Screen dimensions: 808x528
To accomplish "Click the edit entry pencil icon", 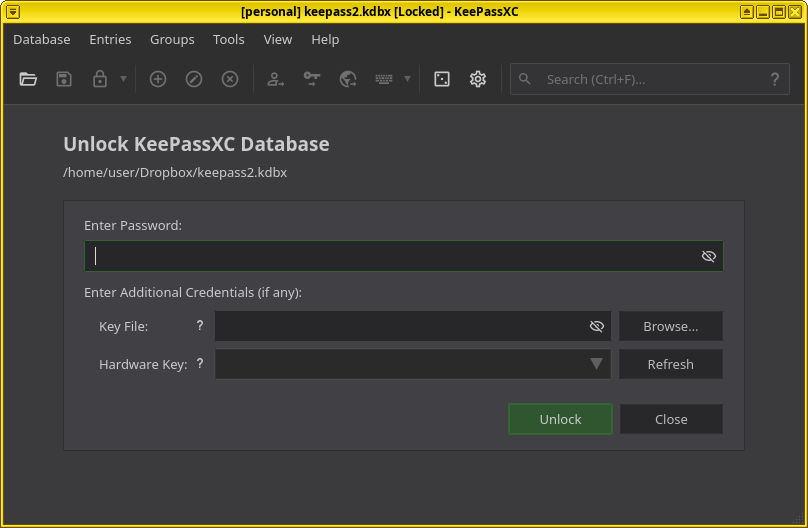I will pyautogui.click(x=194, y=79).
